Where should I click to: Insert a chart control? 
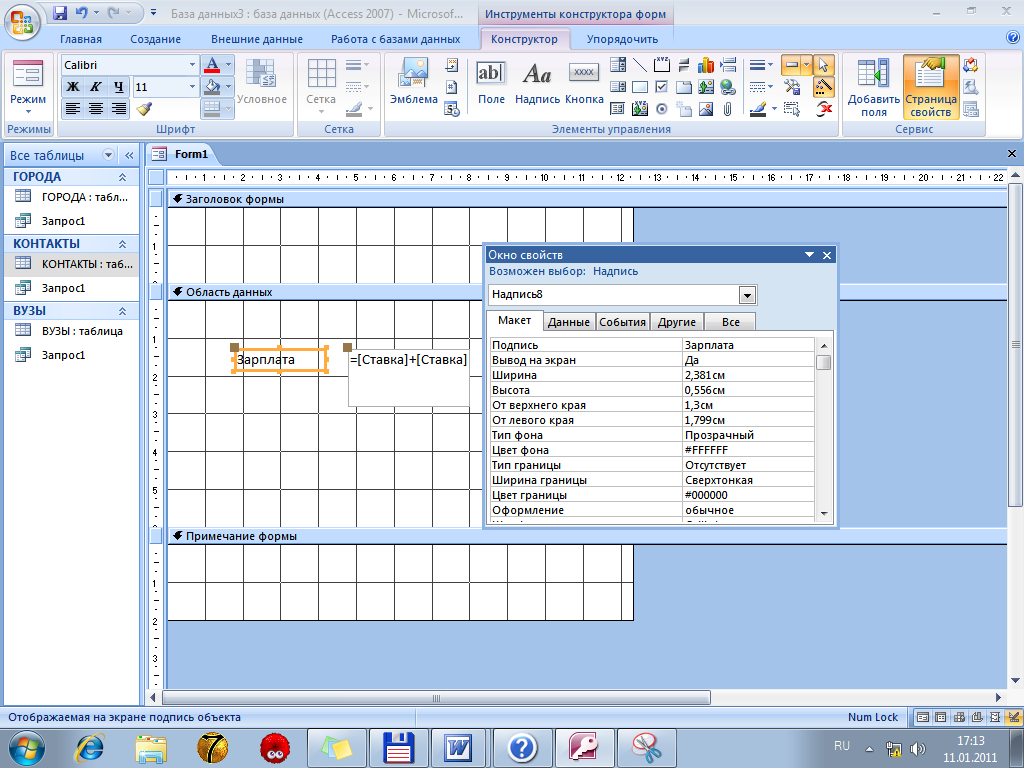tap(705, 65)
